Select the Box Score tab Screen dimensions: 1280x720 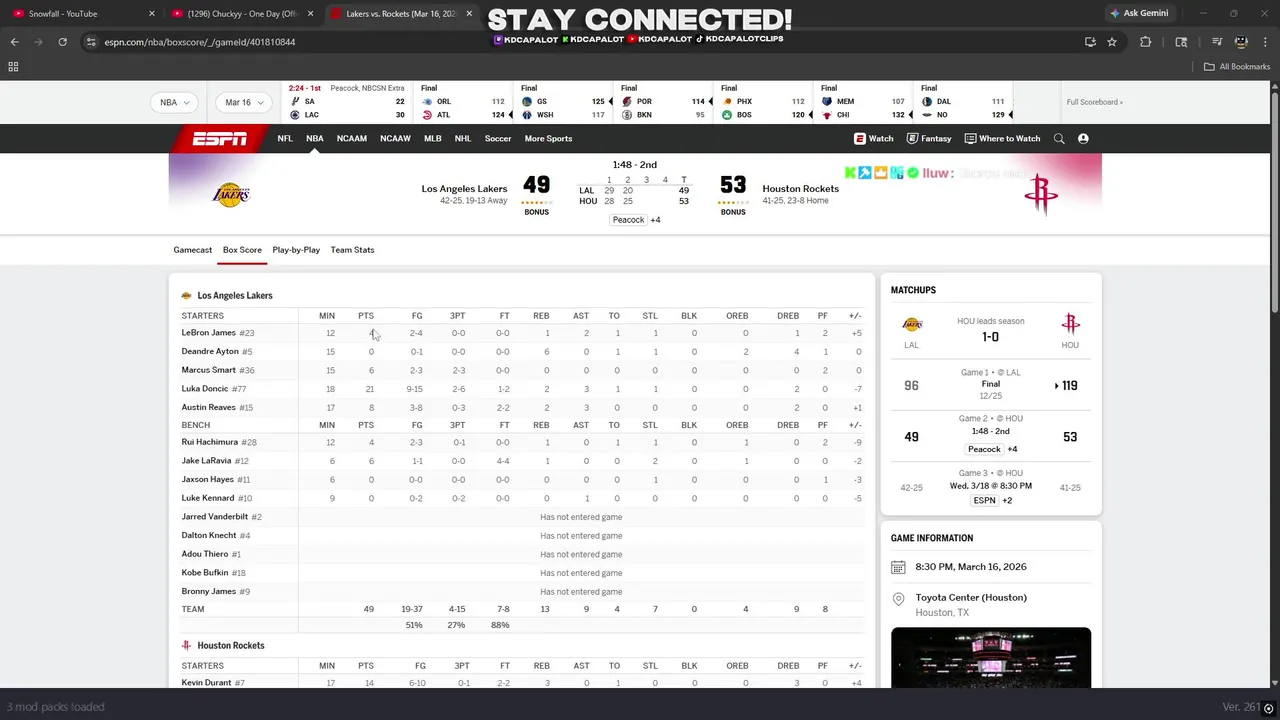242,250
